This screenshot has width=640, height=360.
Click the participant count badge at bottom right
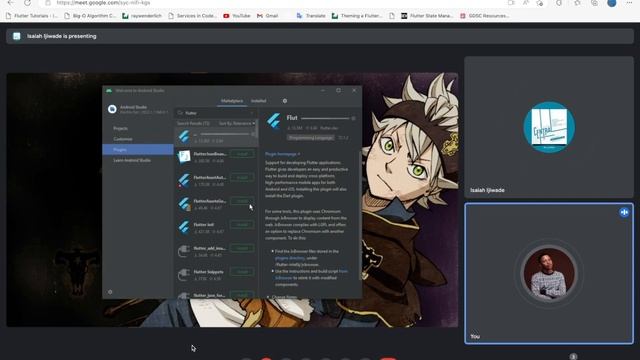573,357
